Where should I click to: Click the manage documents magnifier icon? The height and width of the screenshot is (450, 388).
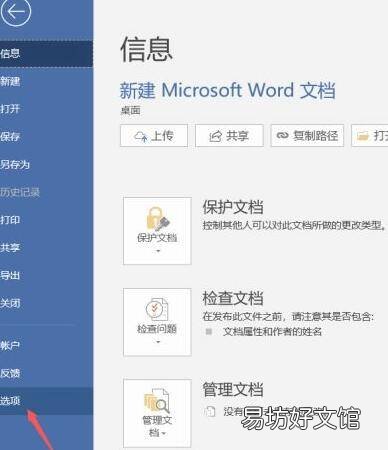(x=157, y=401)
